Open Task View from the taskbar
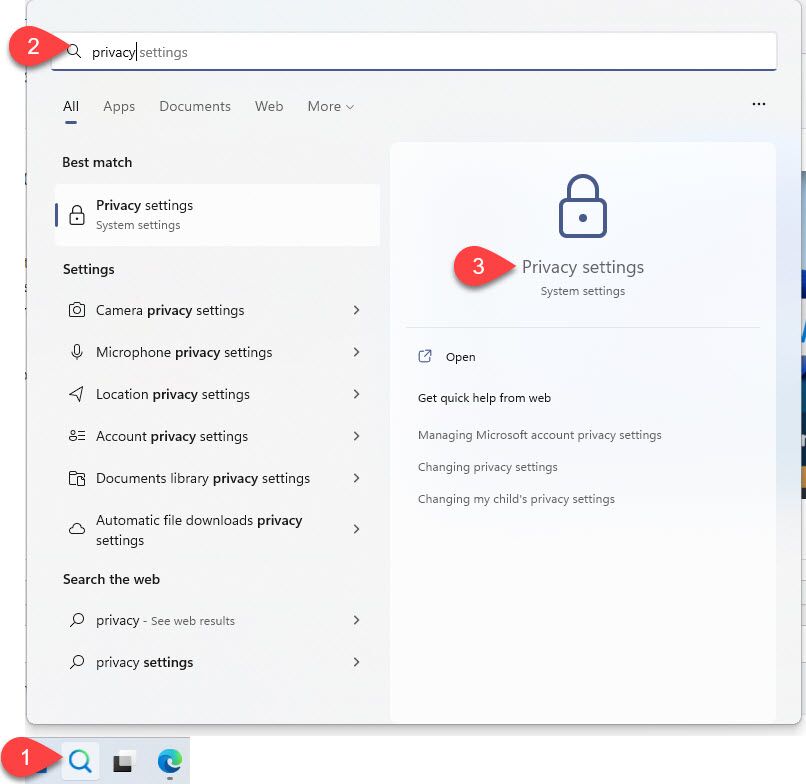 pos(122,761)
